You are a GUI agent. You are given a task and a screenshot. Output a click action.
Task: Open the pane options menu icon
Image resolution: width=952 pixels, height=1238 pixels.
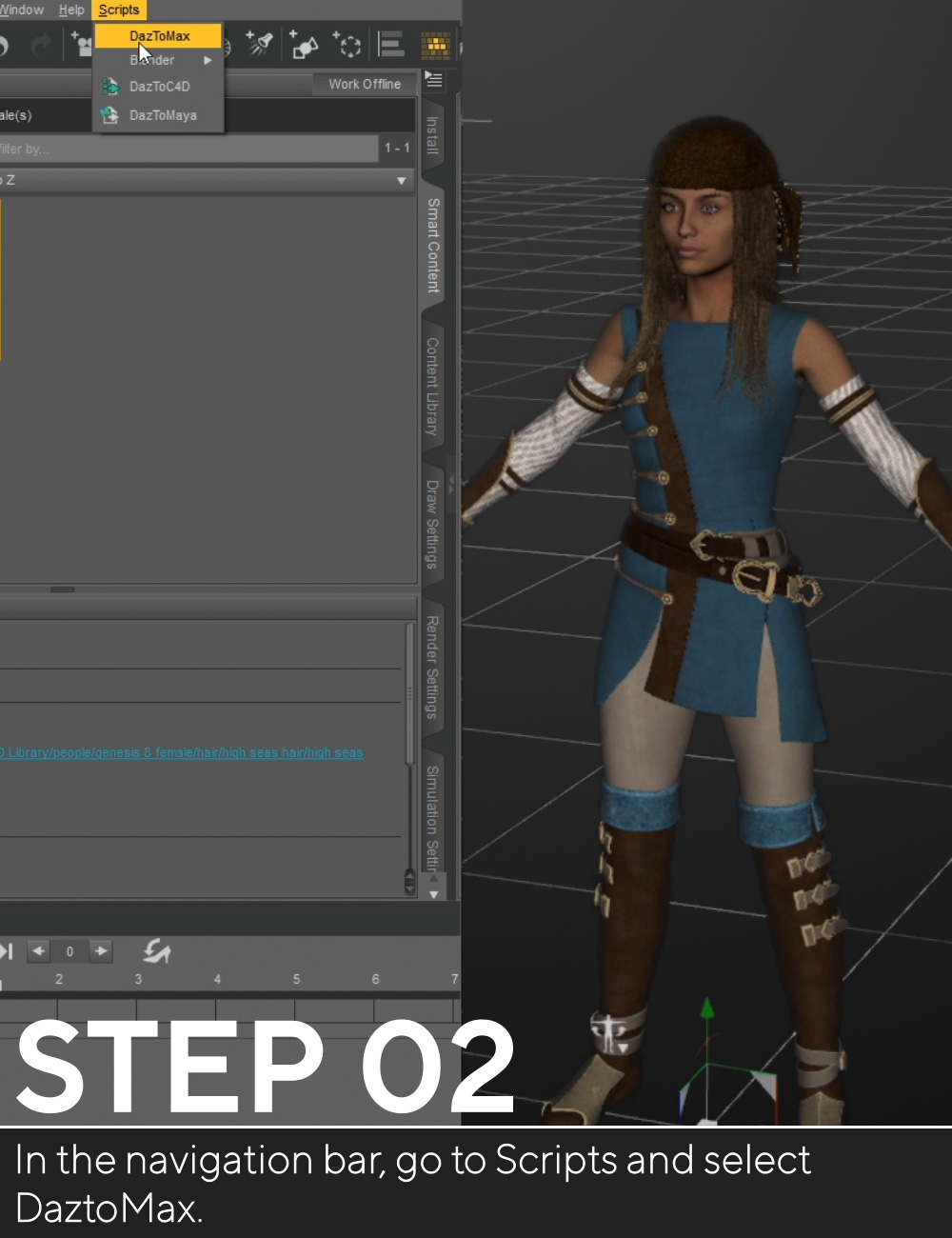434,80
